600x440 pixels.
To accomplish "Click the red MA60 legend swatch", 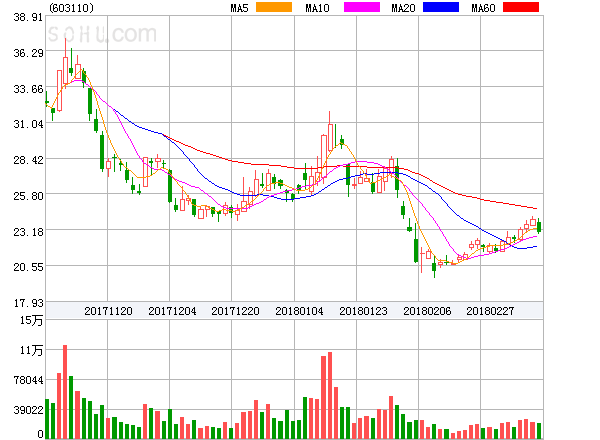I will (x=521, y=7).
